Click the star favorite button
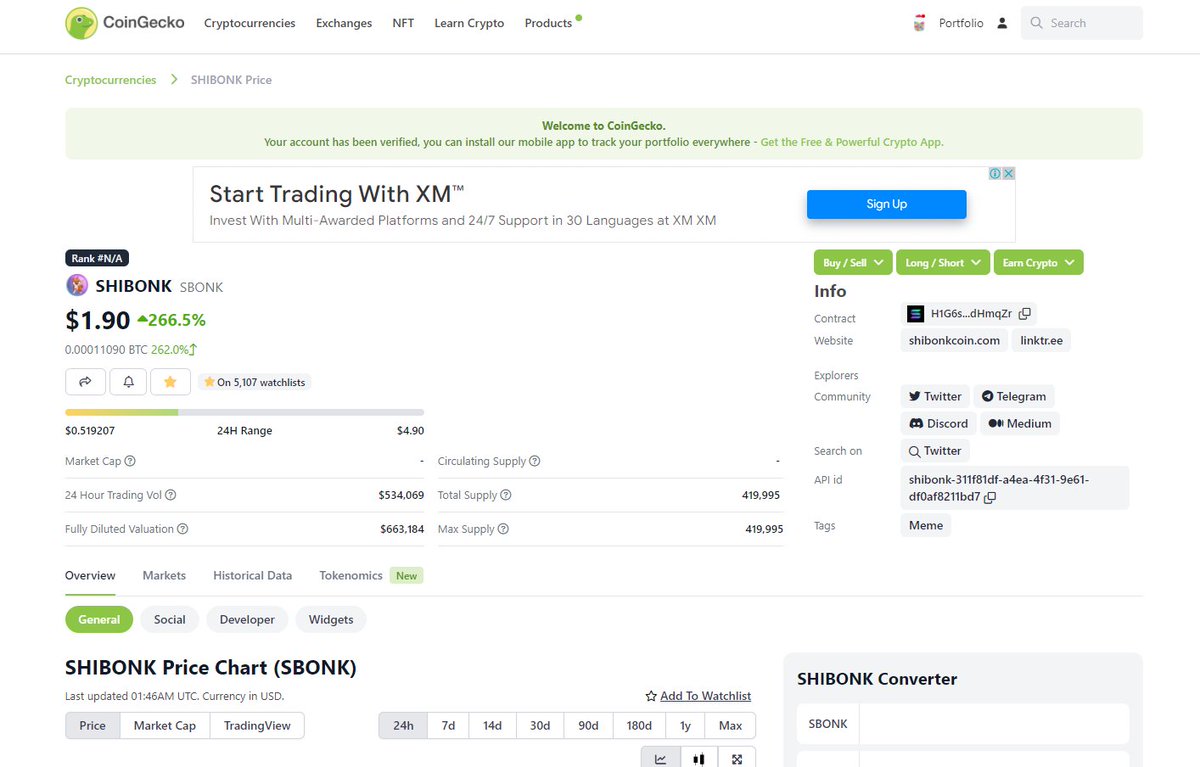This screenshot has width=1200, height=767. (170, 381)
